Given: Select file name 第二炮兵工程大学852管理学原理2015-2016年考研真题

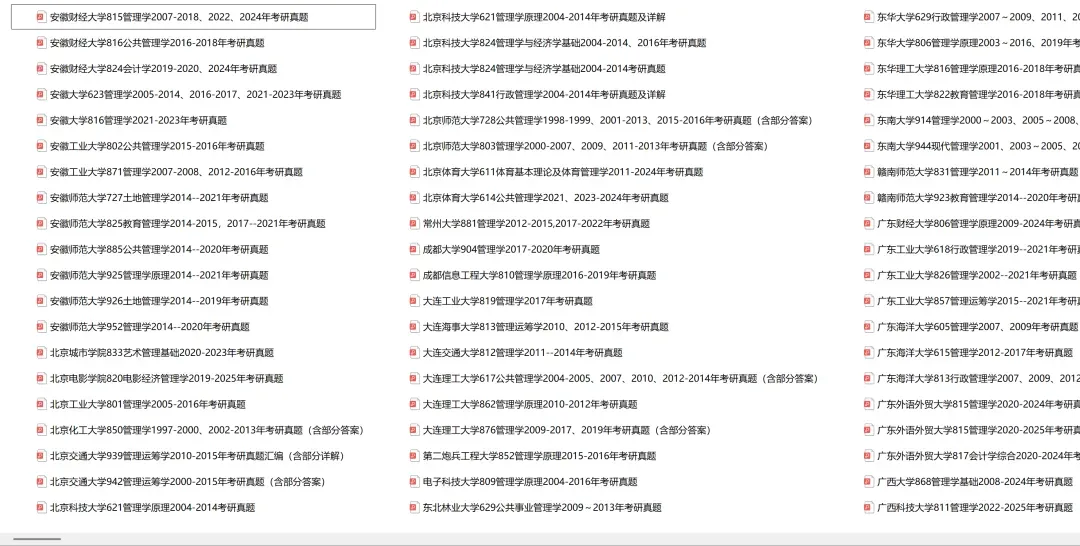Looking at the screenshot, I should [539, 456].
